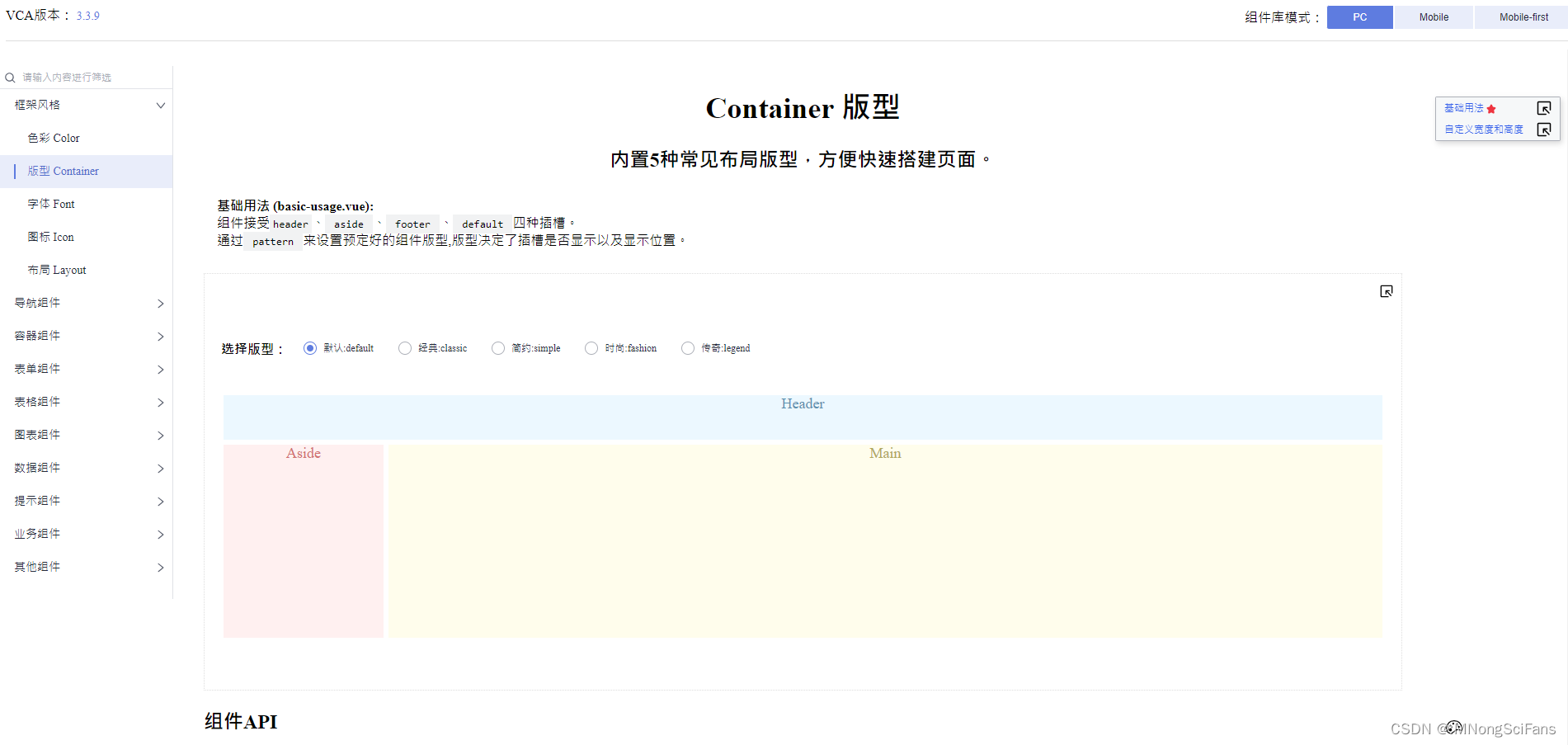The height and width of the screenshot is (745, 1568).
Task: Expand the 图表组件 sidebar section
Action: (87, 435)
